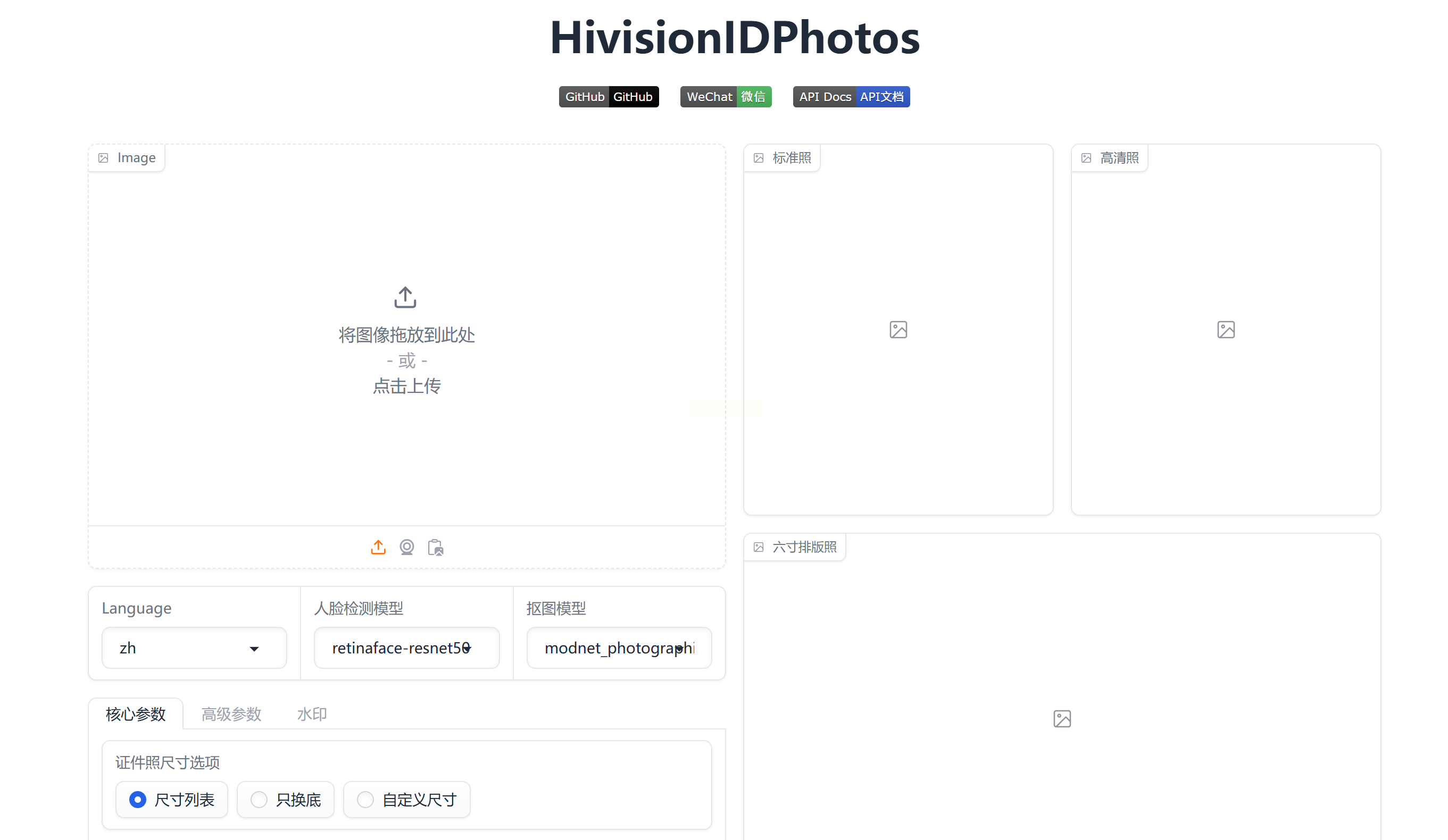This screenshot has width=1448, height=840.
Task: Open the API Docs badge link
Action: coord(851,96)
